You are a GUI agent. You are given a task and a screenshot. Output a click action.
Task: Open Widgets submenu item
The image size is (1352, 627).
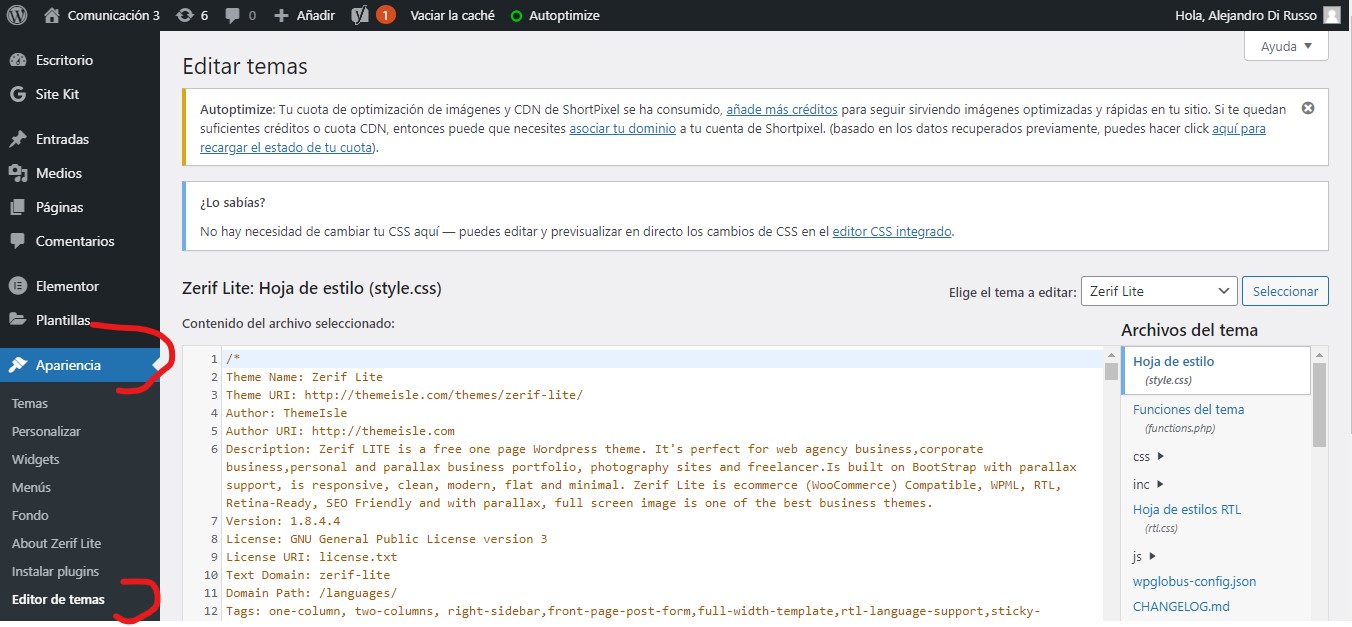click(x=36, y=459)
